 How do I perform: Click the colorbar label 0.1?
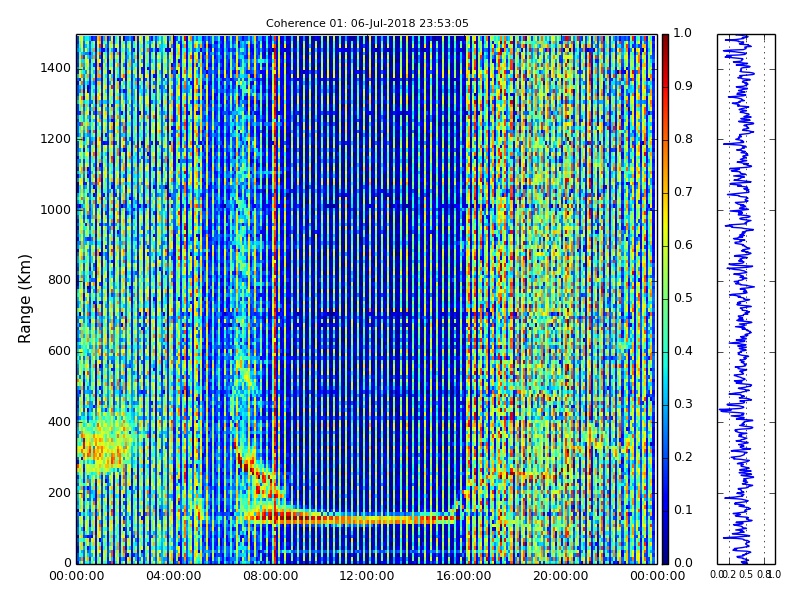point(683,510)
